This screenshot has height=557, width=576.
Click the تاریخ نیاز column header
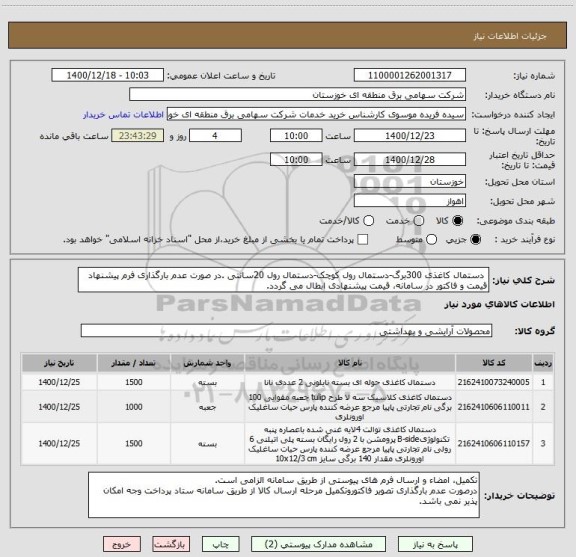click(59, 363)
